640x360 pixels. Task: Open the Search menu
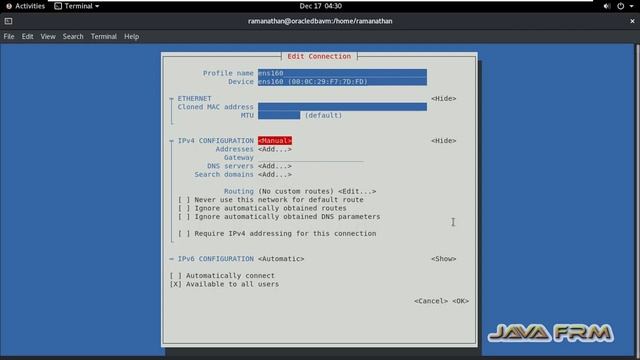click(x=73, y=36)
